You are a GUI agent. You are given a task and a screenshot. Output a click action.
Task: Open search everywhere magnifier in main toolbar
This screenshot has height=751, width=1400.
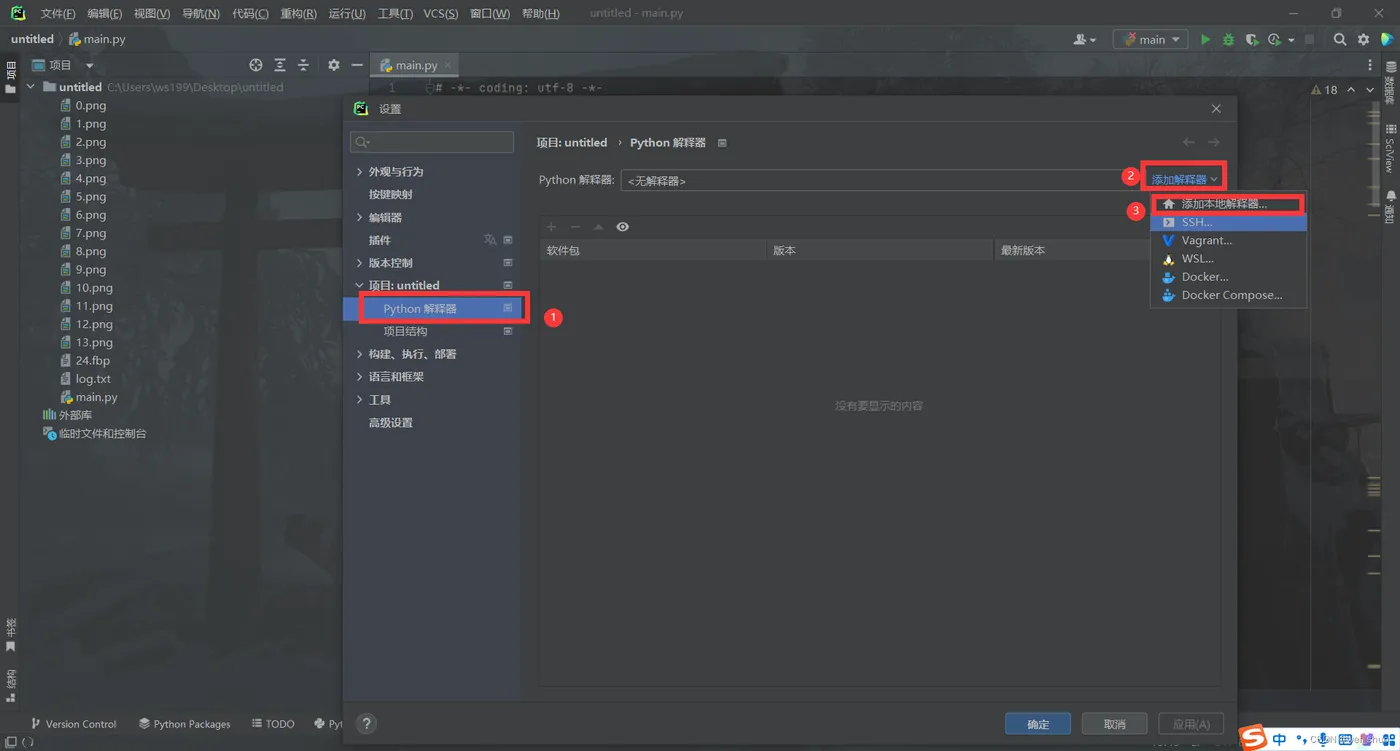(x=1340, y=40)
